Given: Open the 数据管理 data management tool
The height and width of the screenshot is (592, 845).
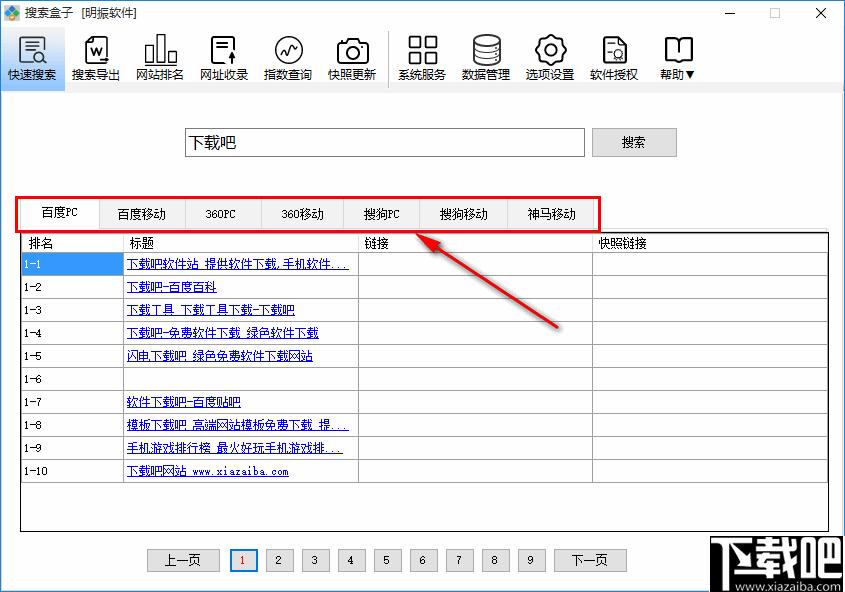Looking at the screenshot, I should tap(486, 59).
